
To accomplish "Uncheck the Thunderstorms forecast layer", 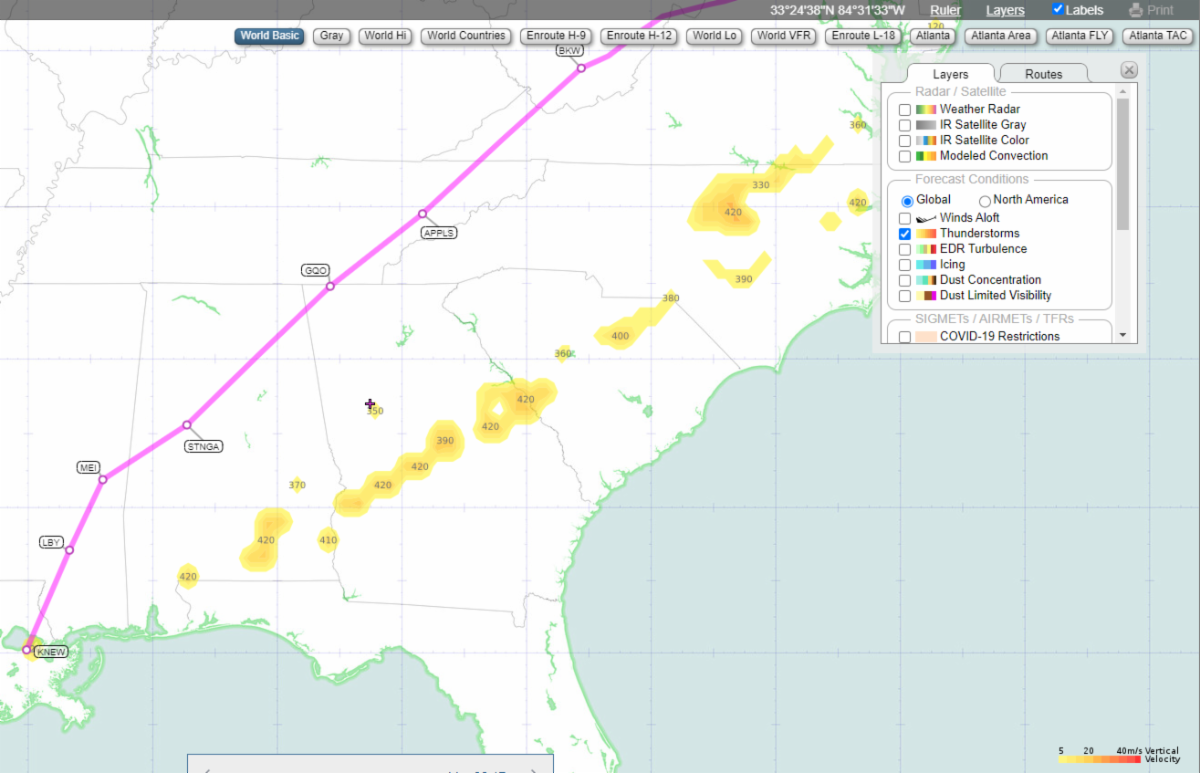I will click(905, 233).
